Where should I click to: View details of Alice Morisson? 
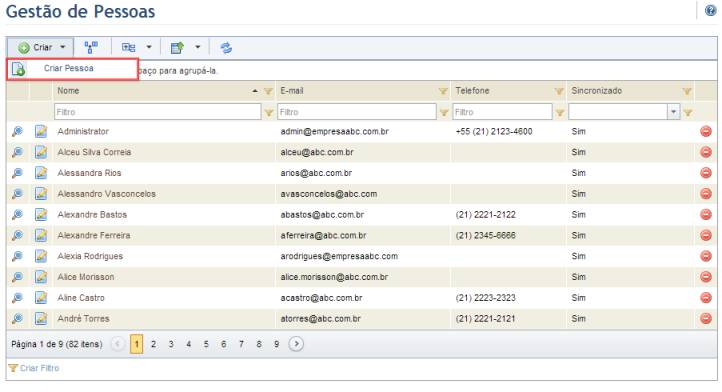(17, 277)
